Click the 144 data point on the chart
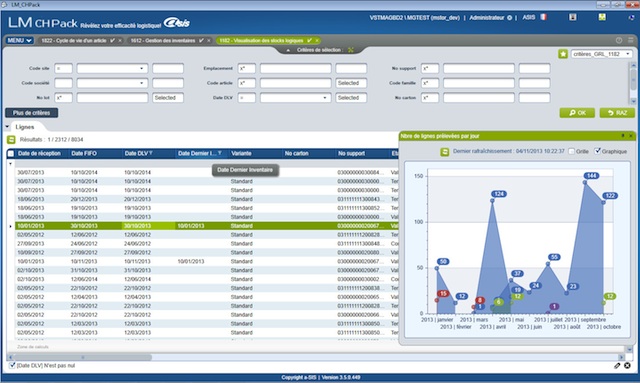Image resolution: width=640 pixels, height=383 pixels. point(585,182)
